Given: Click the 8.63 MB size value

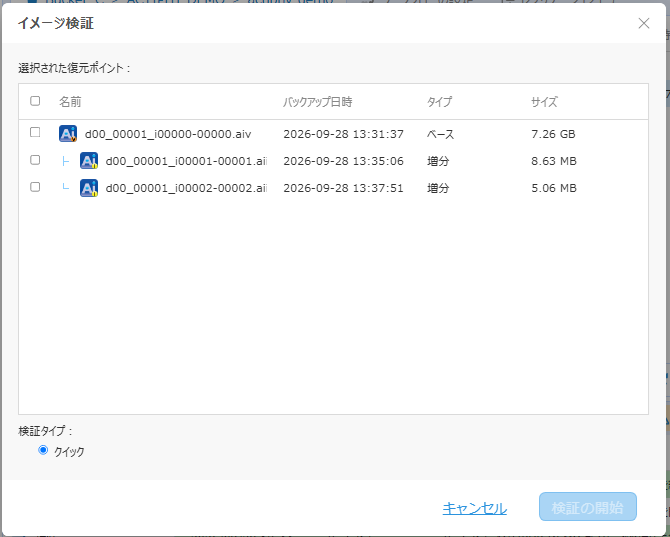Looking at the screenshot, I should (x=554, y=161).
